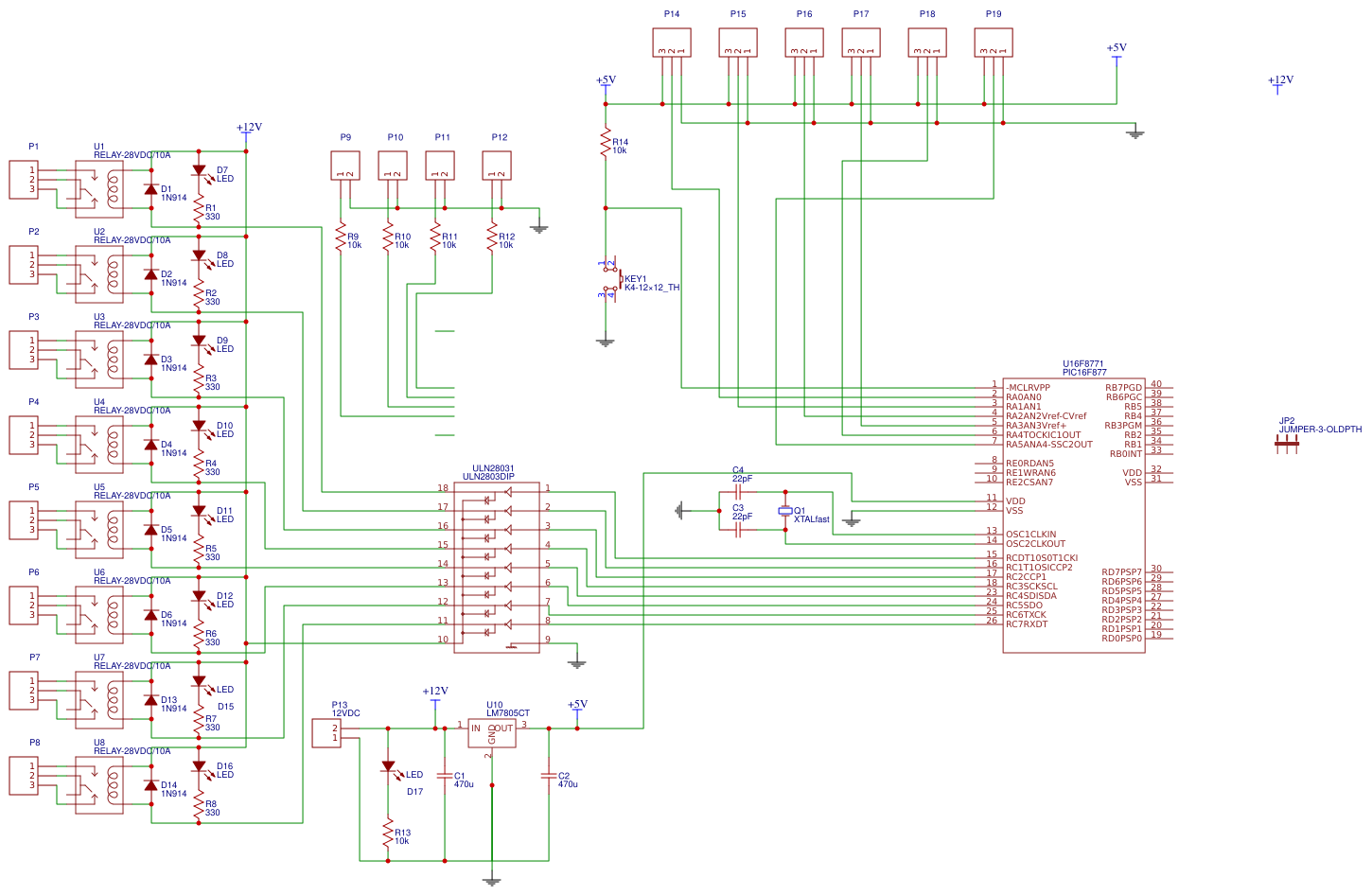Image resolution: width=1372 pixels, height=895 pixels.
Task: Select the C4 22pF capacitor symbol
Action: click(738, 492)
